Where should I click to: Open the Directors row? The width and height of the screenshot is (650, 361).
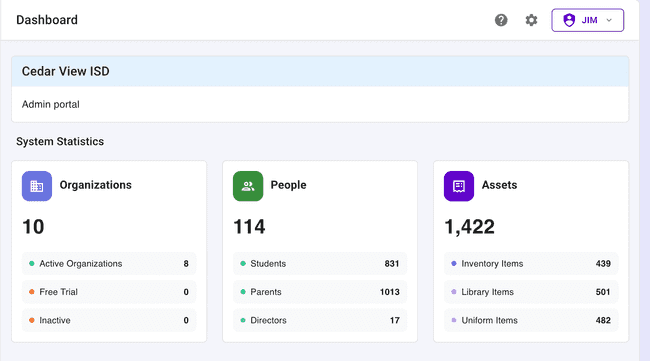pos(320,320)
